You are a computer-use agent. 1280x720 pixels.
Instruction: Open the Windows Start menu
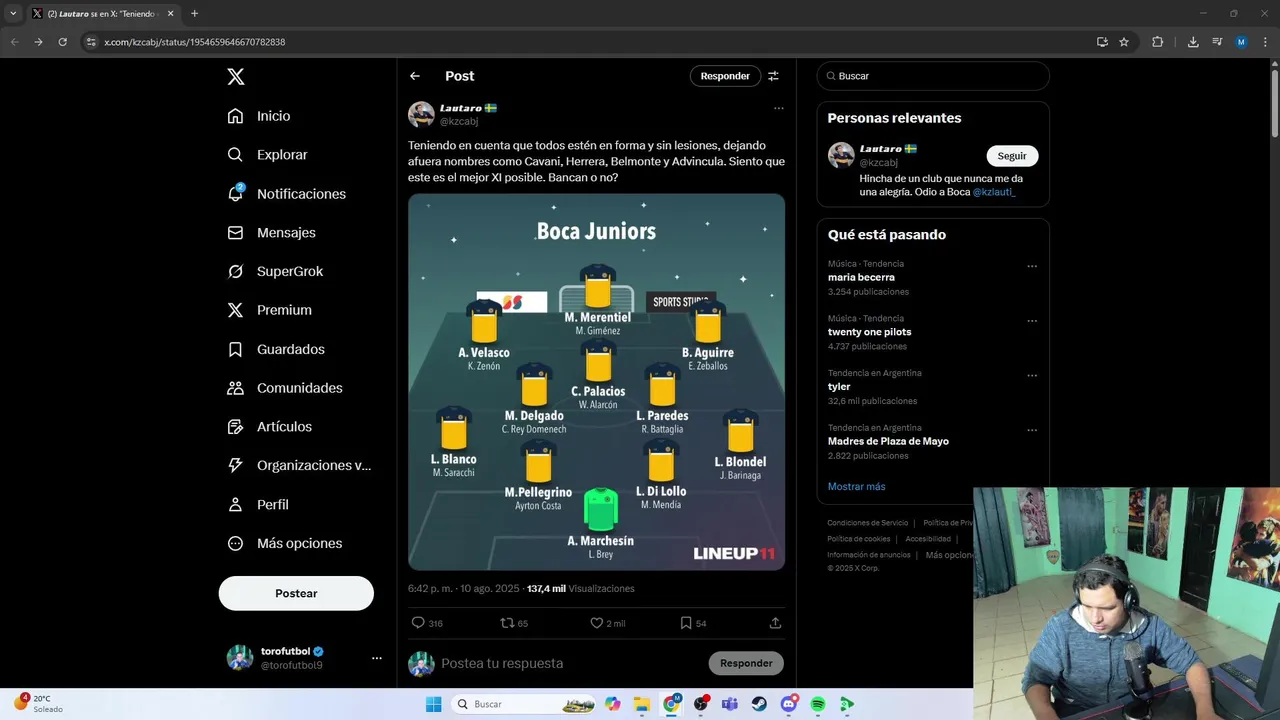coord(433,704)
